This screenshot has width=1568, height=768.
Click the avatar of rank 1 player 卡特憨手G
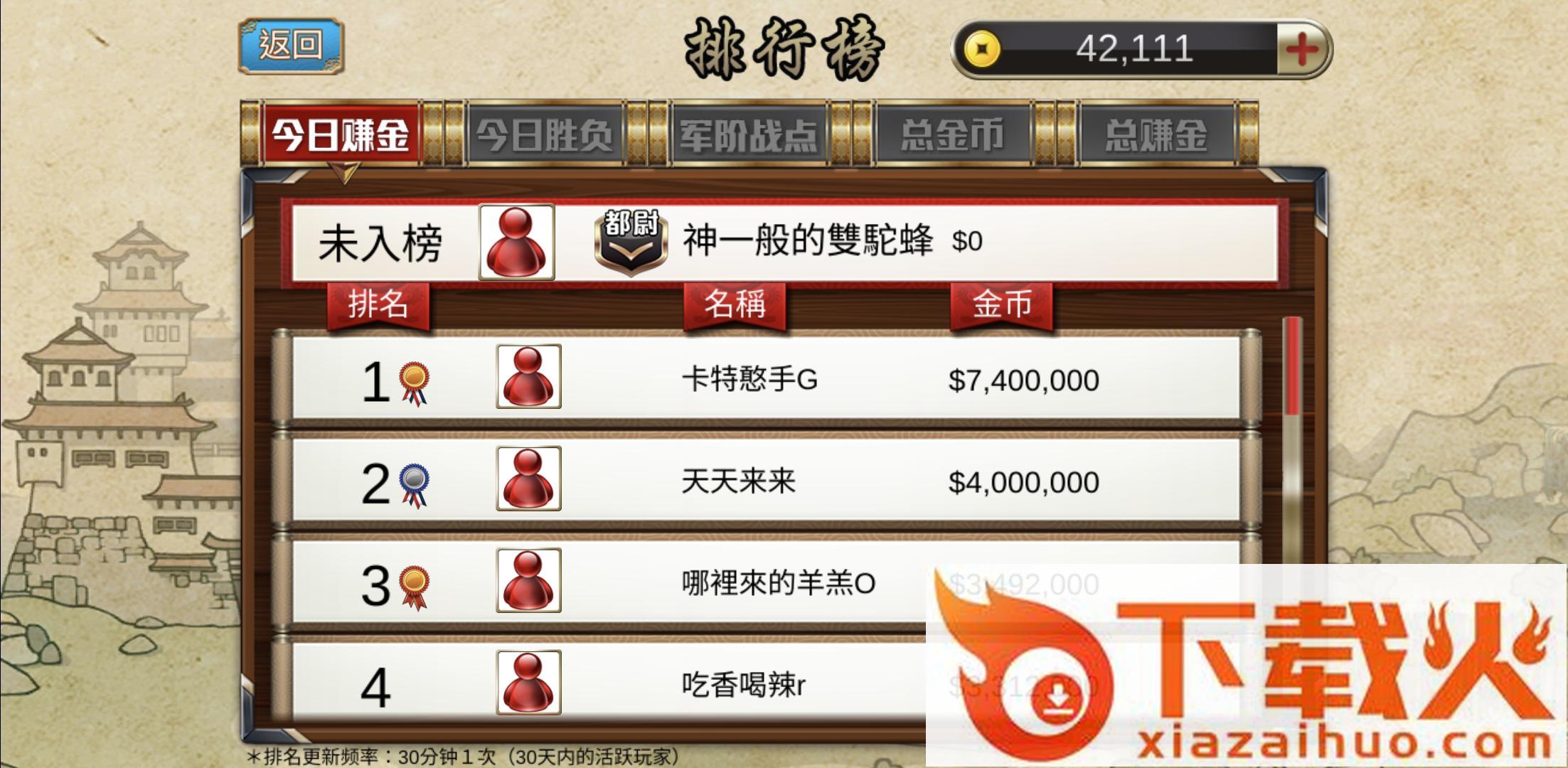pyautogui.click(x=528, y=376)
